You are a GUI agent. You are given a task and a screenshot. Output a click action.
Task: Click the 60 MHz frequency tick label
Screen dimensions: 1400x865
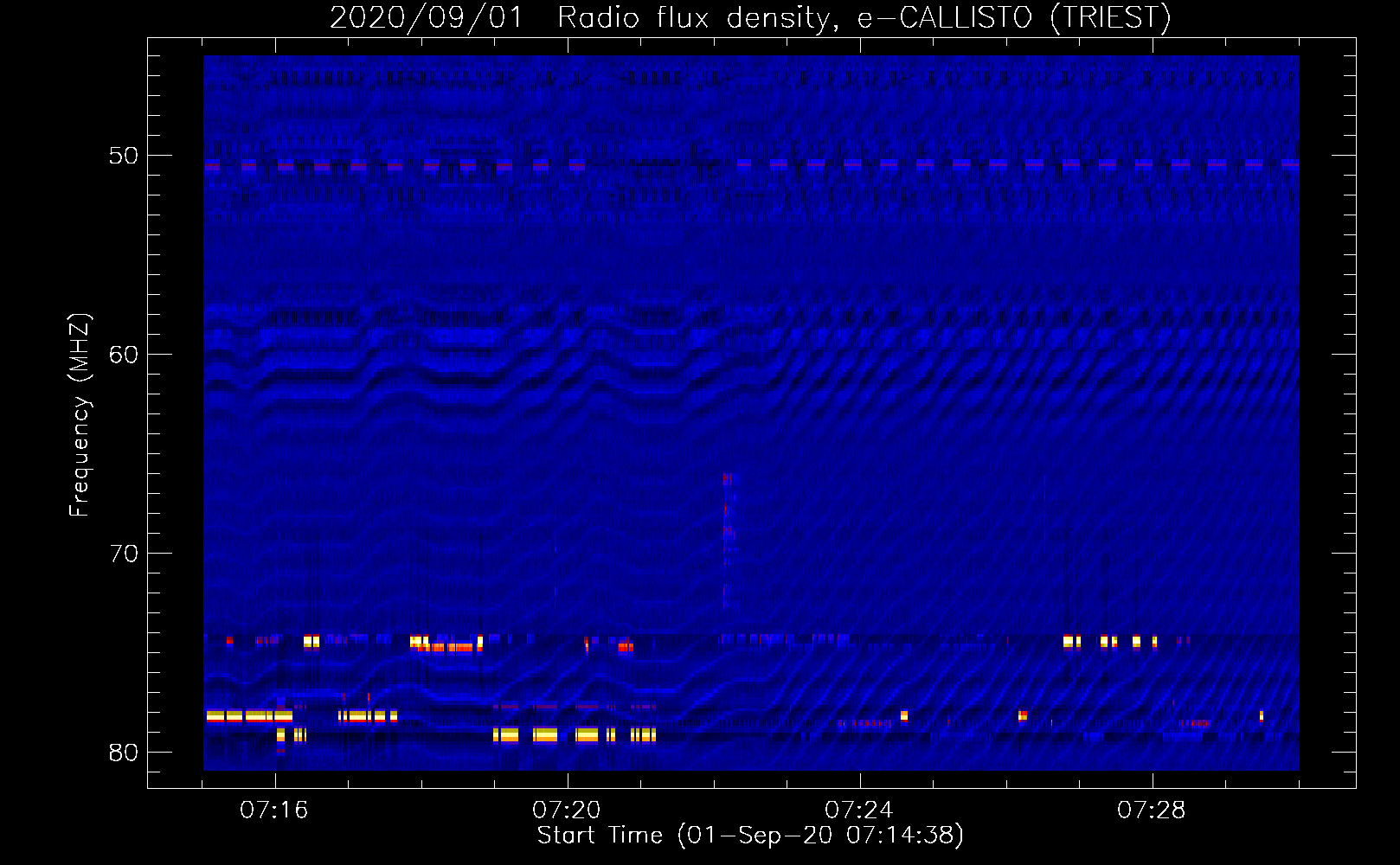point(124,355)
